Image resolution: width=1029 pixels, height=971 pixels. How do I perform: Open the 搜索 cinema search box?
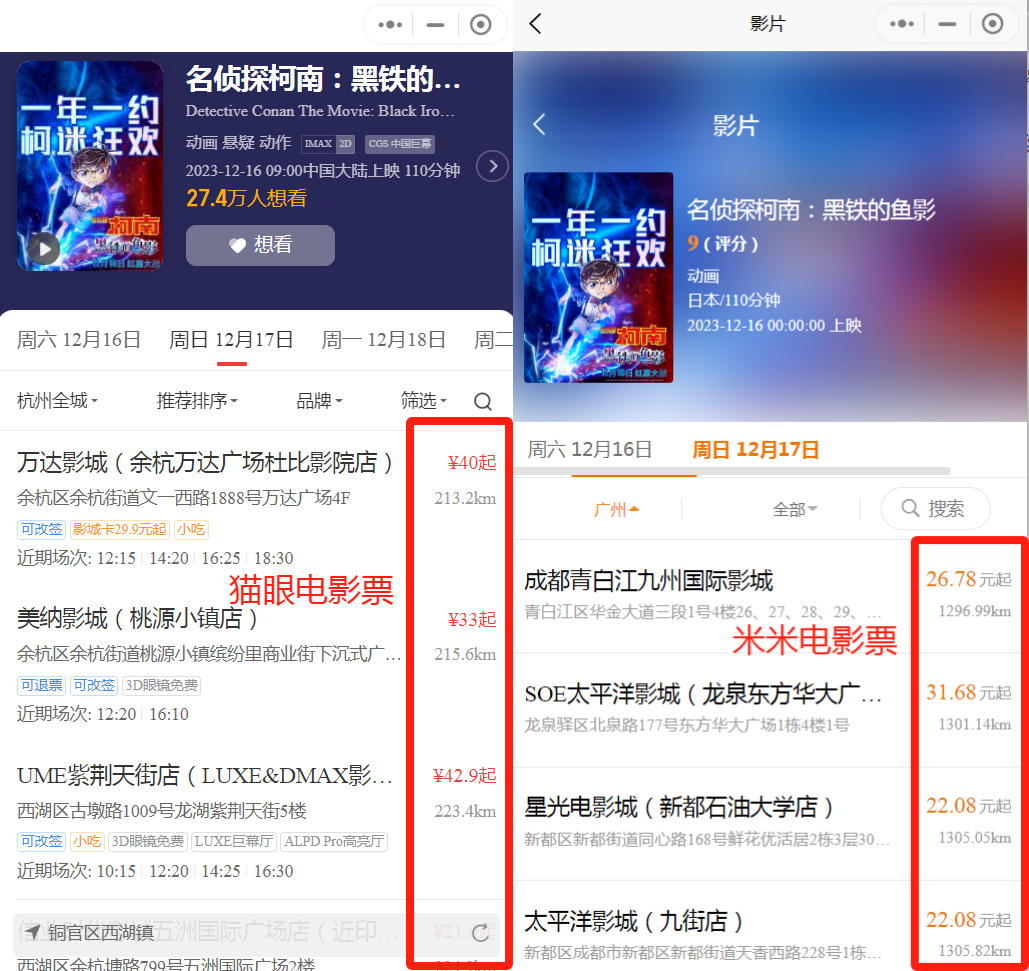pyautogui.click(x=935, y=508)
